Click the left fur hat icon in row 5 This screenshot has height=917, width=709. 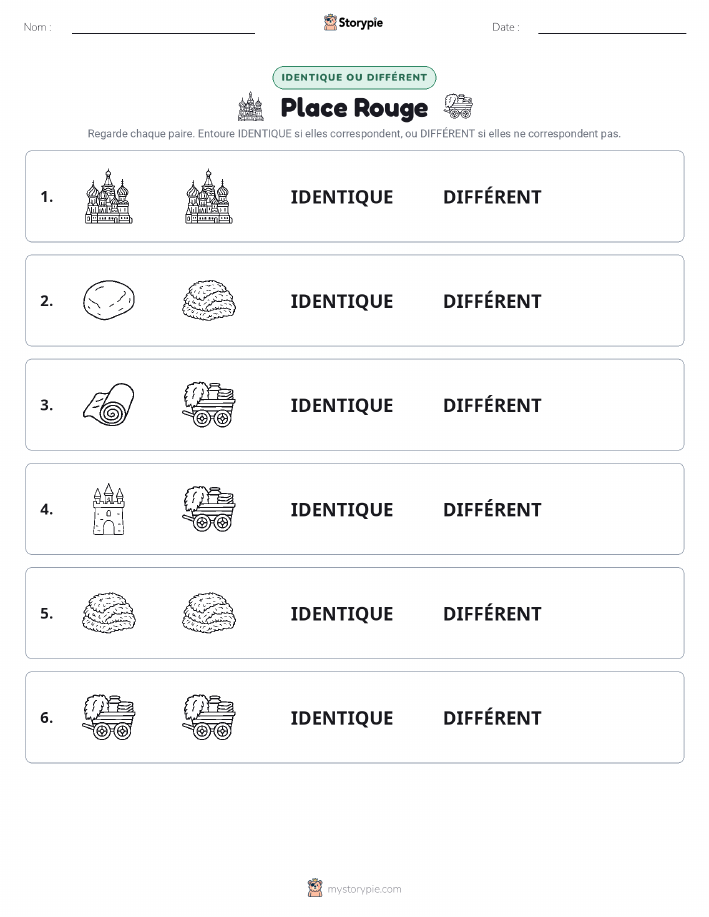coord(109,613)
